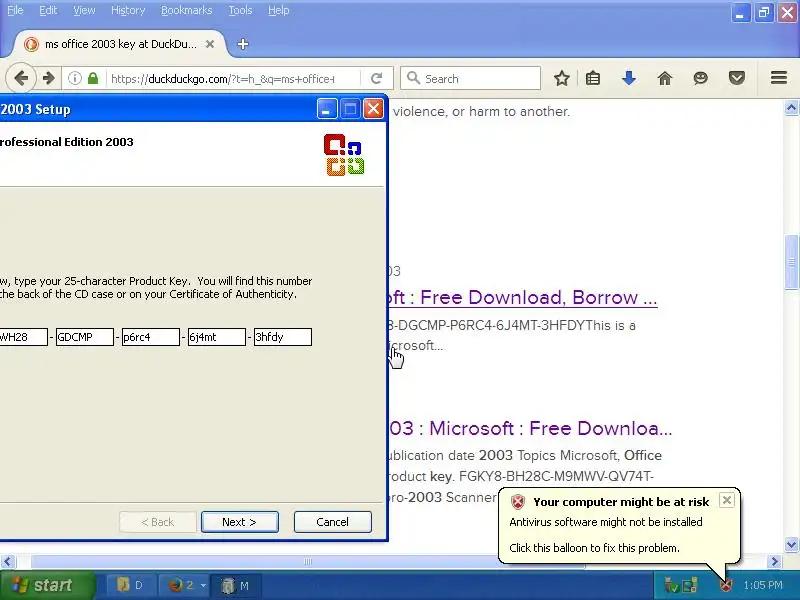Viewport: 800px width, 600px height.
Task: Open the View menu in Firefox
Action: coord(84,10)
